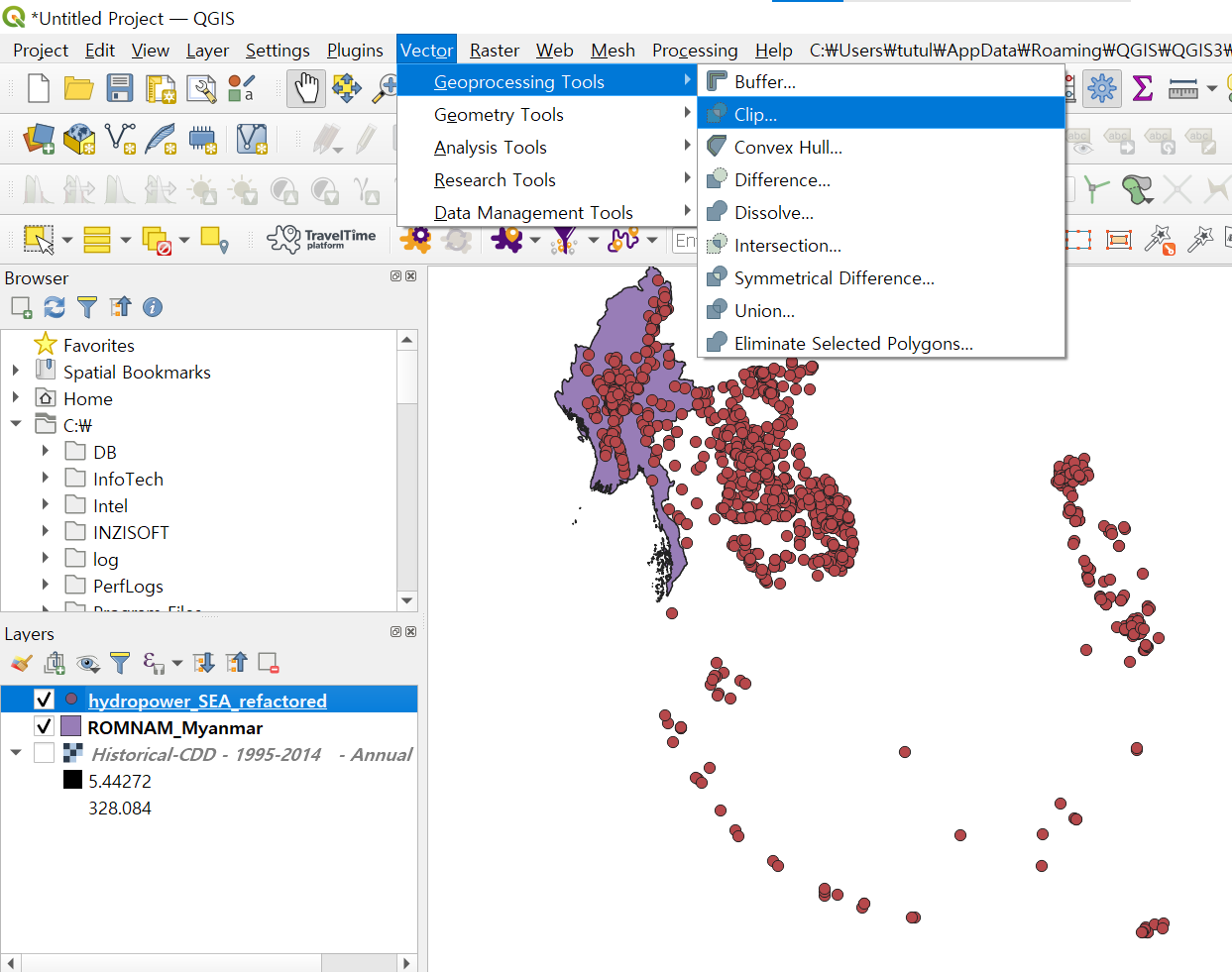
Task: Collapse all layers in the Layers panel
Action: pyautogui.click(x=236, y=663)
